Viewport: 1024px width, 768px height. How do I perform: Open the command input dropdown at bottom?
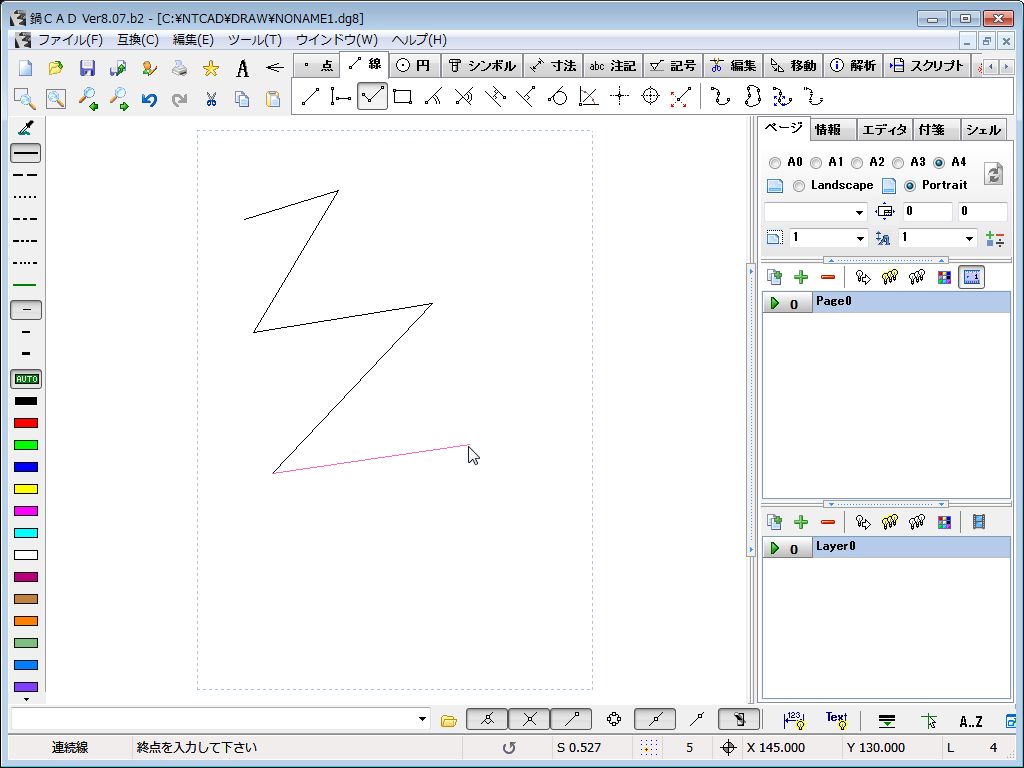pyautogui.click(x=422, y=719)
